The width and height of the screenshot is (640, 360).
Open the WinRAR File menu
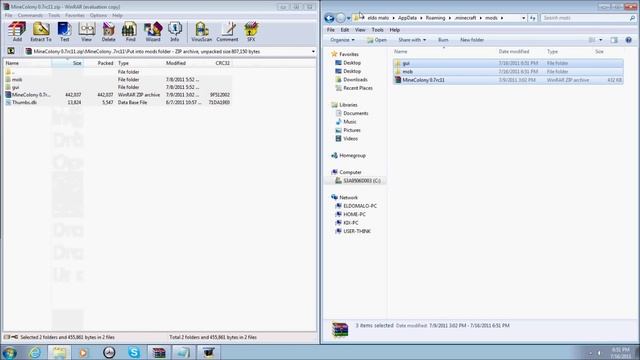pyautogui.click(x=9, y=16)
